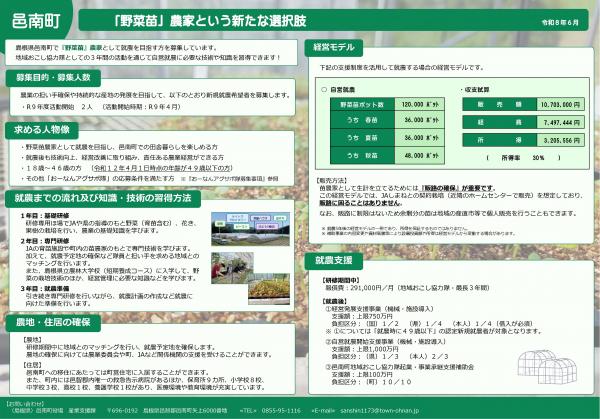Viewport: 600px width, 419px height.
Task: Select the うち 秋苗 table cell
Action: (x=362, y=156)
